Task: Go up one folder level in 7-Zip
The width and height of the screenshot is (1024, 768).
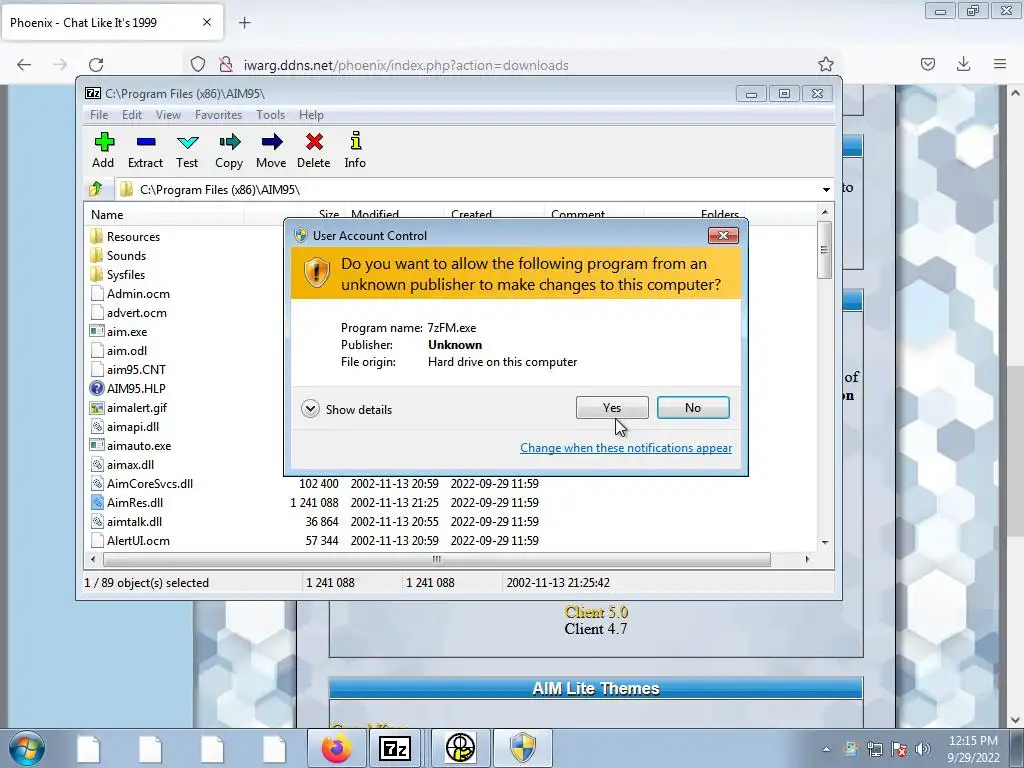Action: tap(96, 189)
